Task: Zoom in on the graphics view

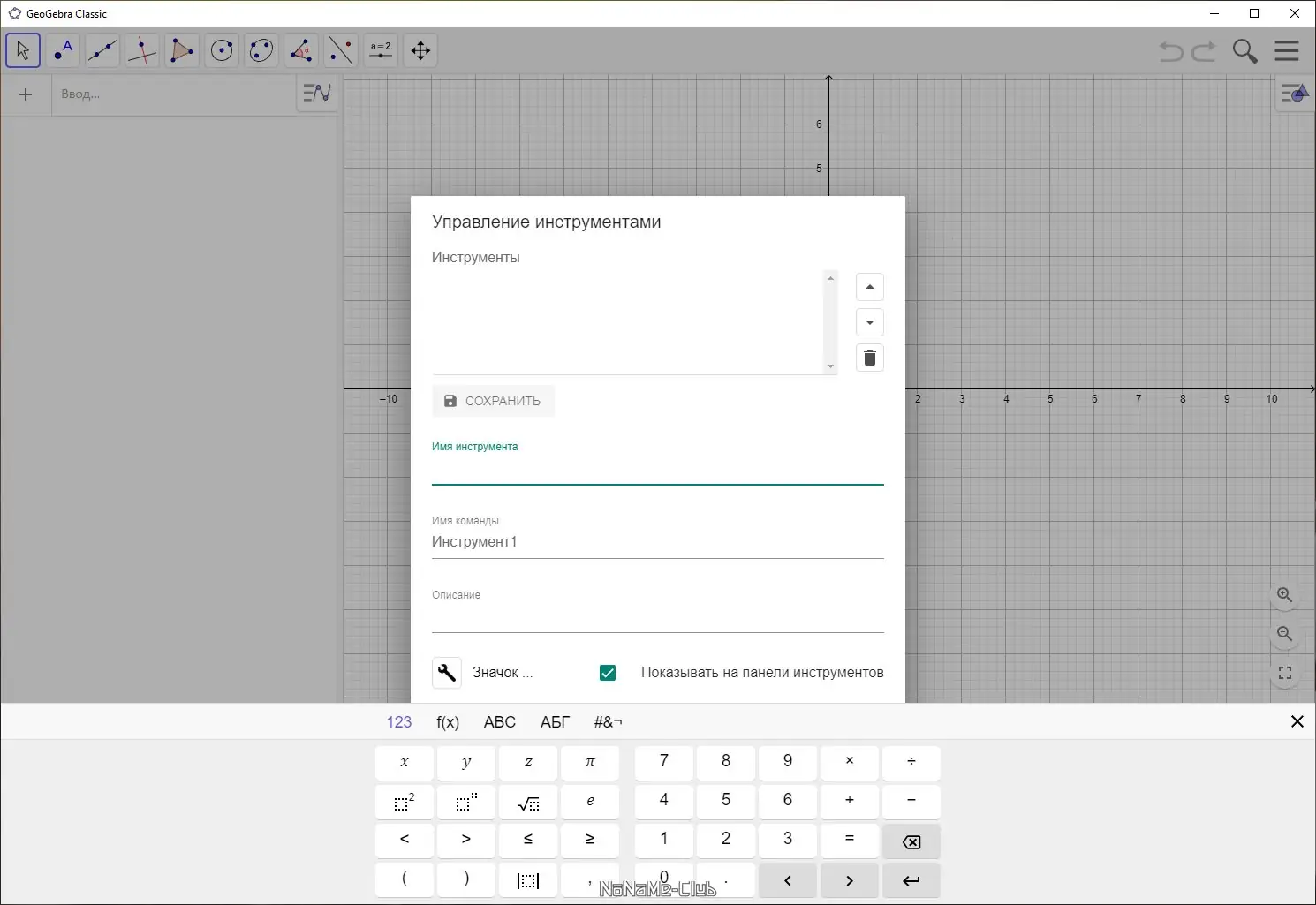Action: pyautogui.click(x=1285, y=595)
